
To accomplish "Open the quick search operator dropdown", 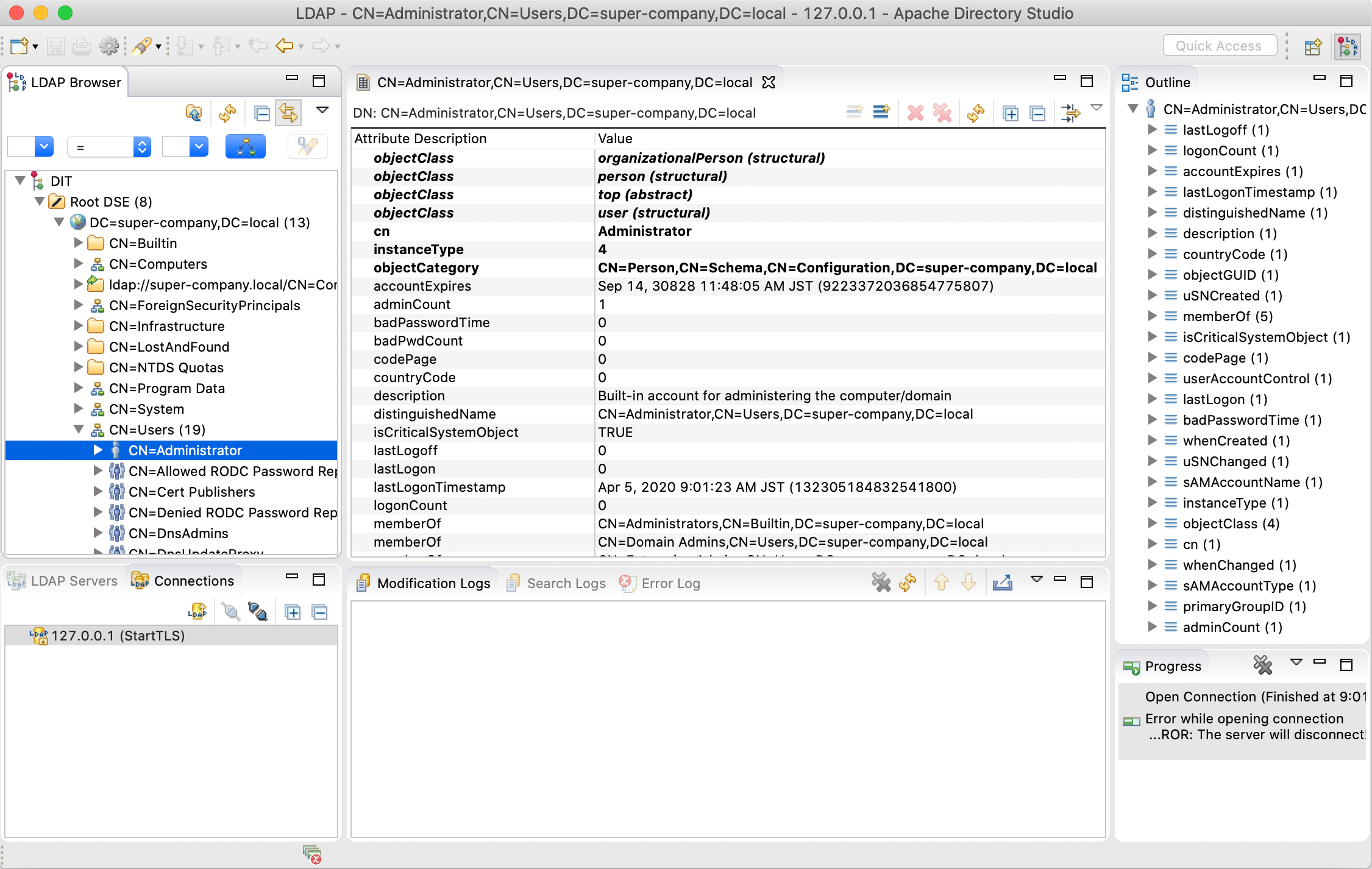I will point(141,147).
